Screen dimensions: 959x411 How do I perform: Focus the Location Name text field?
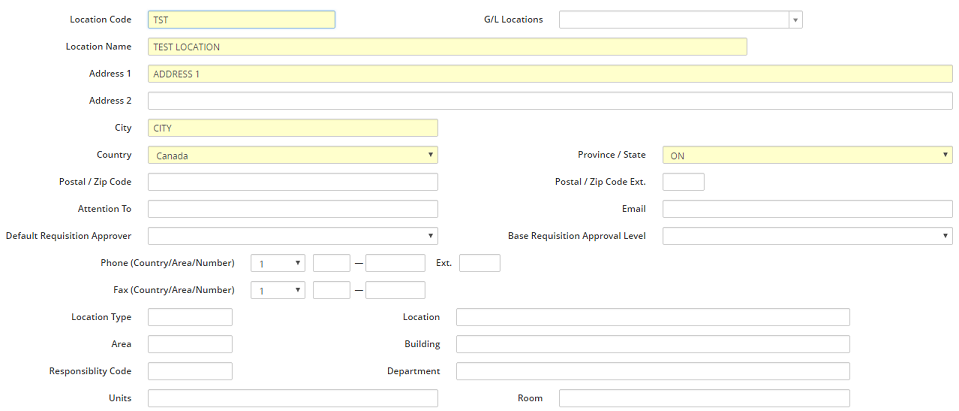[447, 46]
